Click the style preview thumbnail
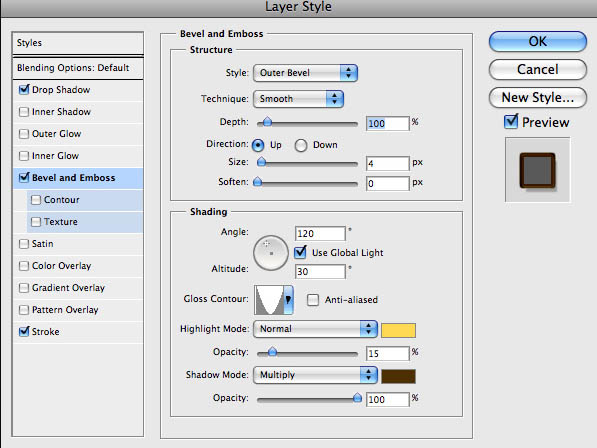Viewport: 597px width, 448px height. (x=537, y=170)
